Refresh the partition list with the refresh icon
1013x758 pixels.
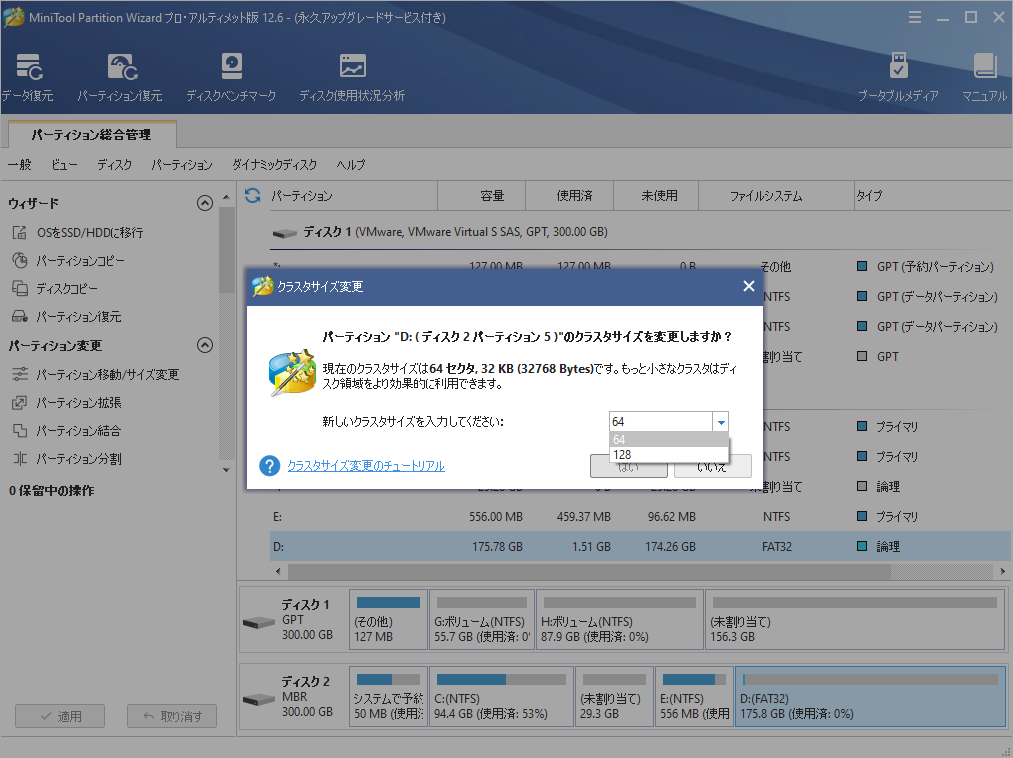pos(253,195)
